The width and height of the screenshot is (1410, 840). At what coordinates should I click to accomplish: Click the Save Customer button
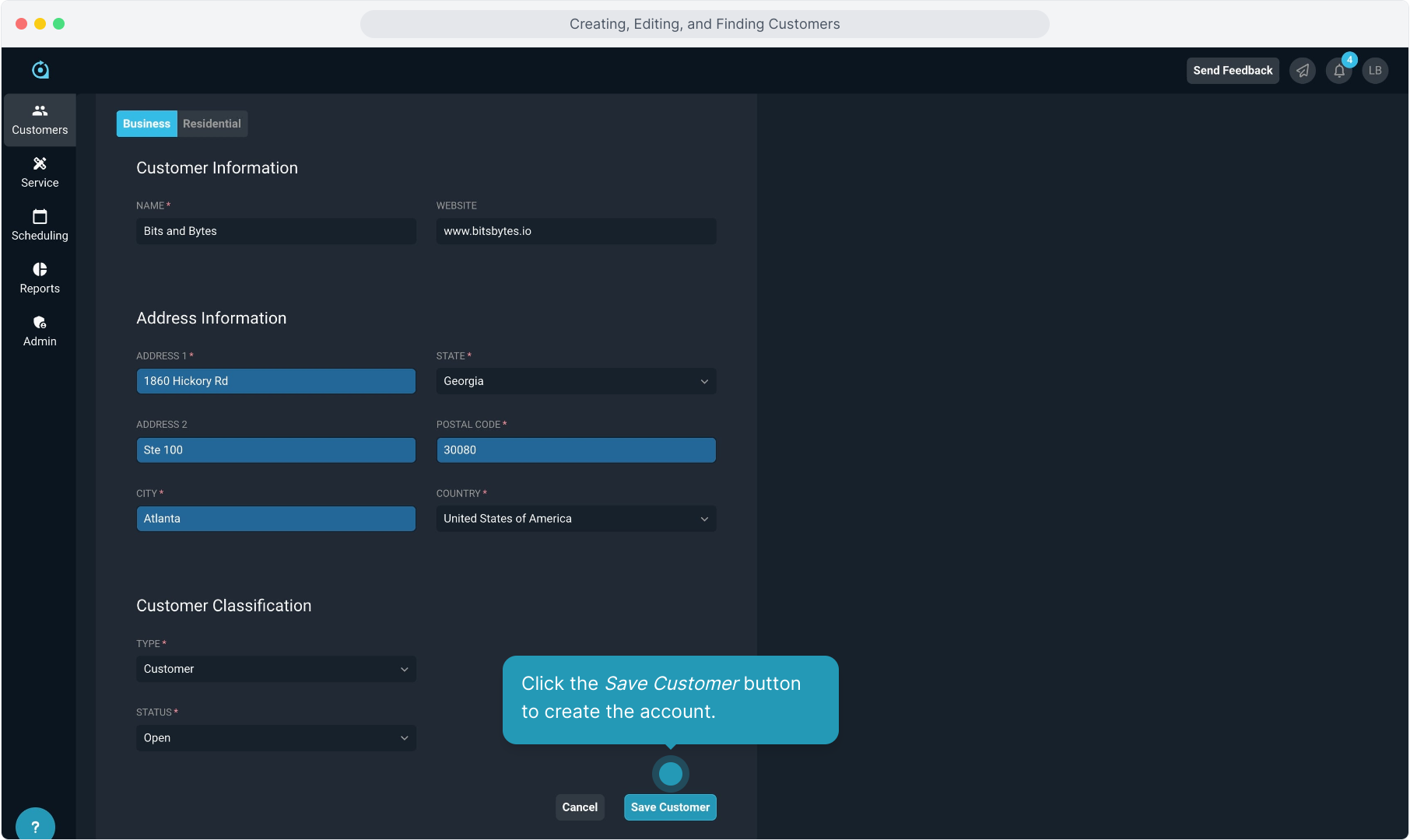click(670, 807)
